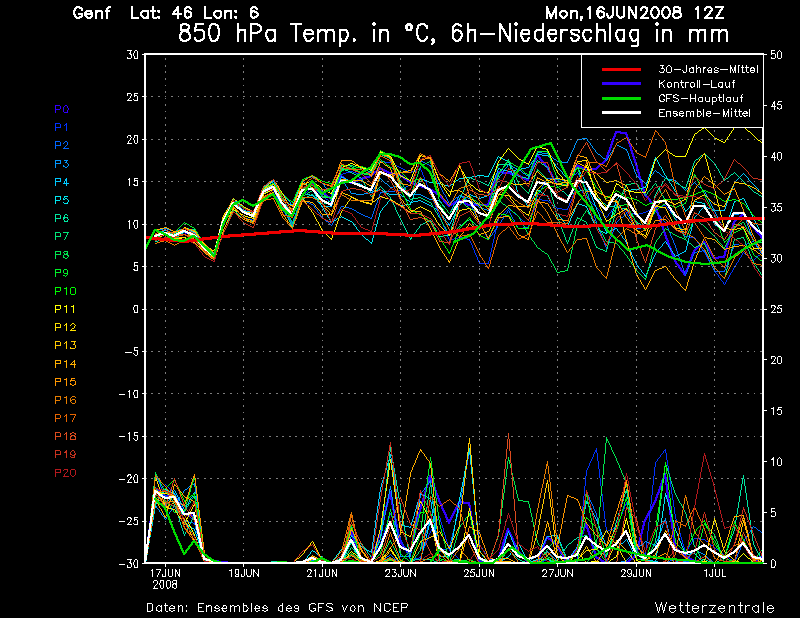Click the Wetterzentrale credit text
The width and height of the screenshot is (800, 618).
pos(714,607)
